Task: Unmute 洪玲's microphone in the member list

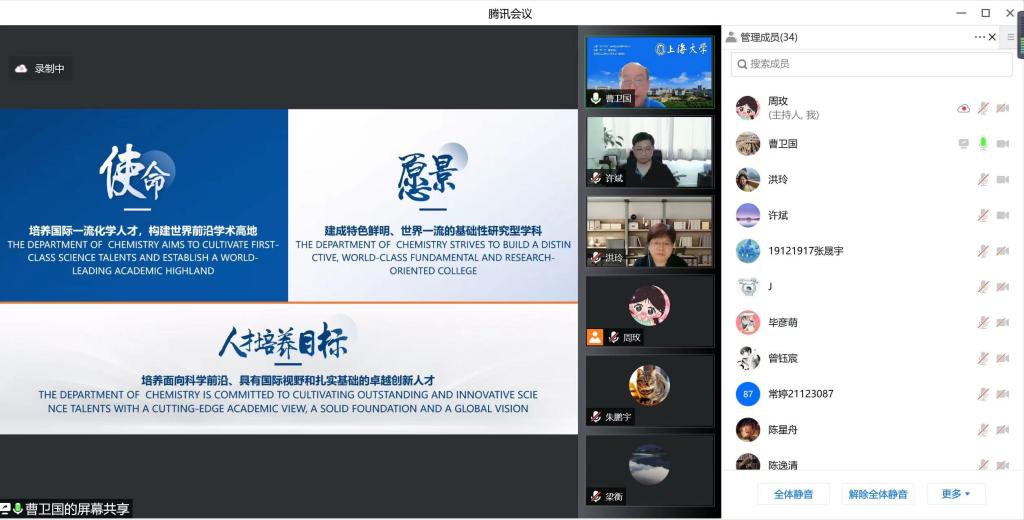Action: (983, 180)
